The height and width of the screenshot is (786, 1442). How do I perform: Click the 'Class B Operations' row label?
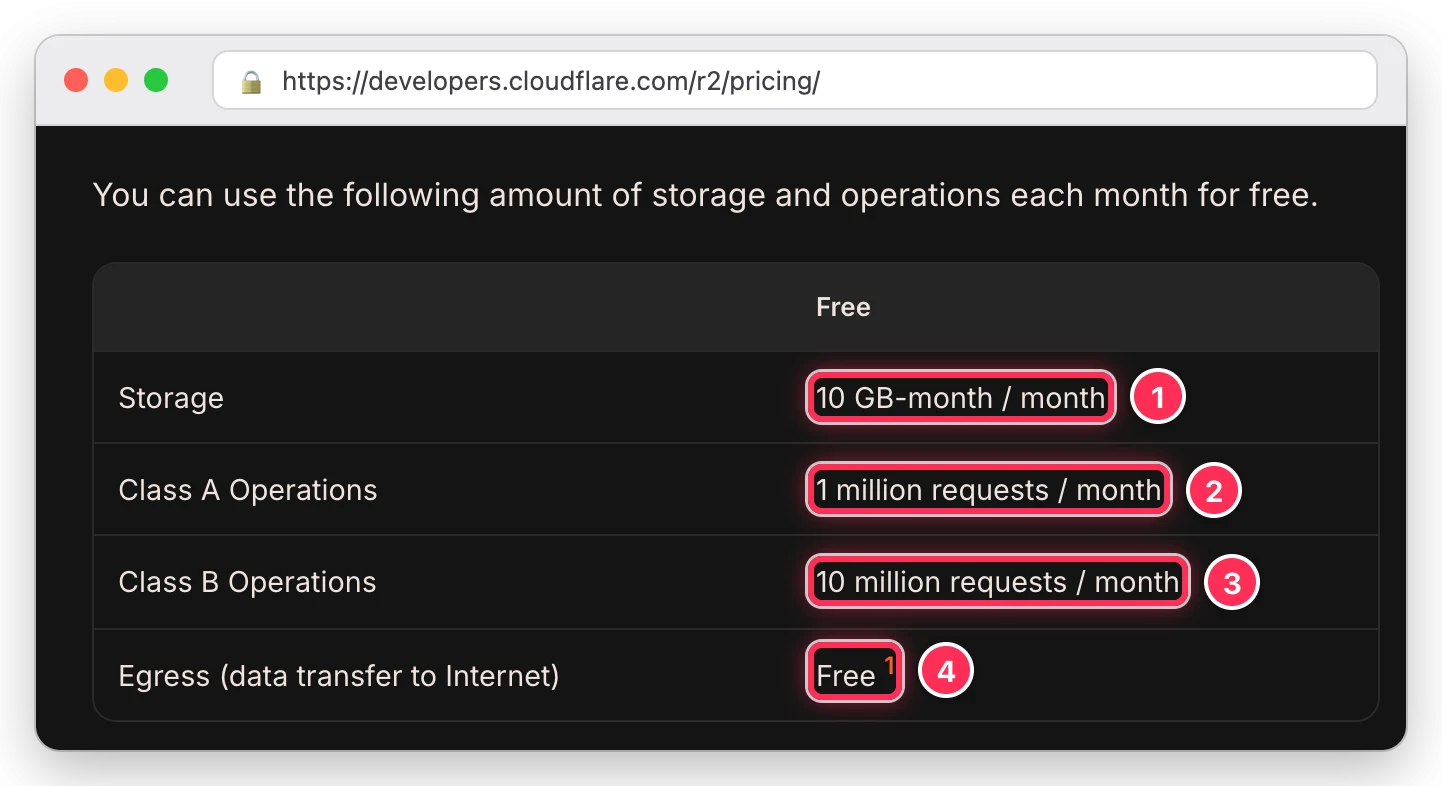tap(247, 582)
